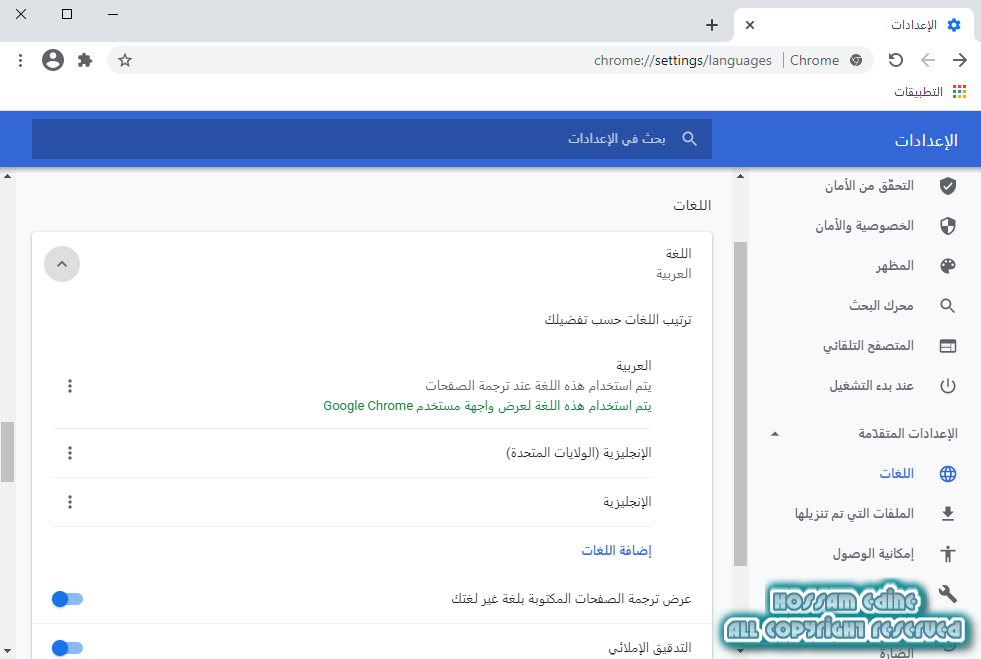
Task: Click يتم استخدام هذه اللغة عند ترجمة الصفحات
Action: [539, 386]
